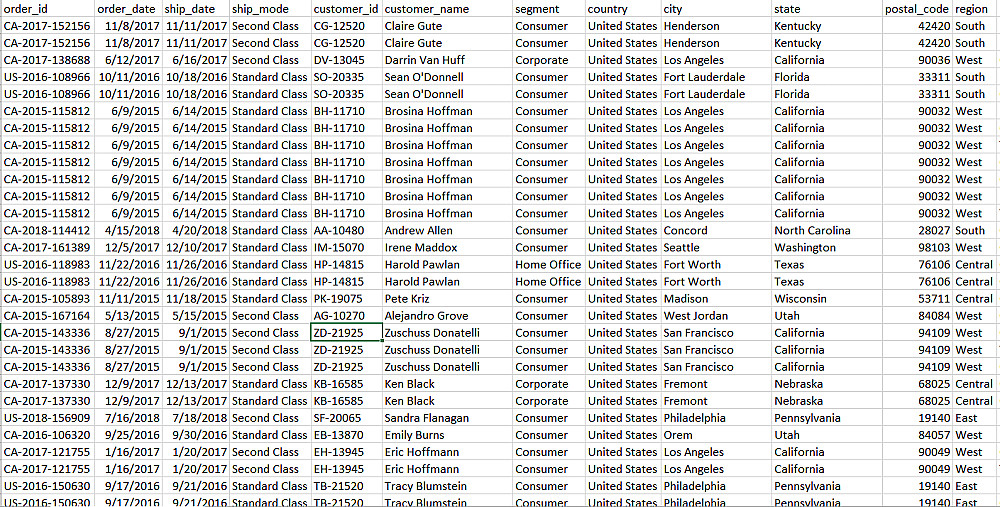Select the customer_name header cell
1000x507 pixels.
(447, 9)
